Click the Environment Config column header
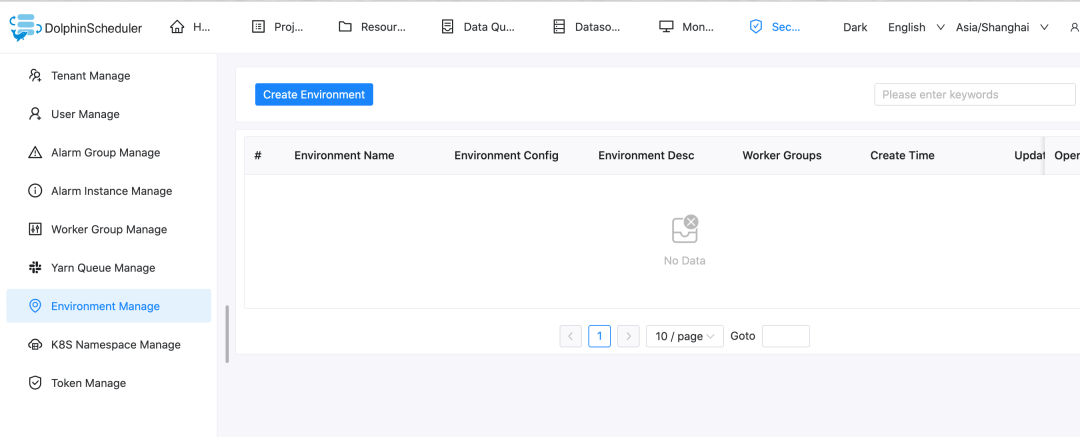 tap(506, 156)
